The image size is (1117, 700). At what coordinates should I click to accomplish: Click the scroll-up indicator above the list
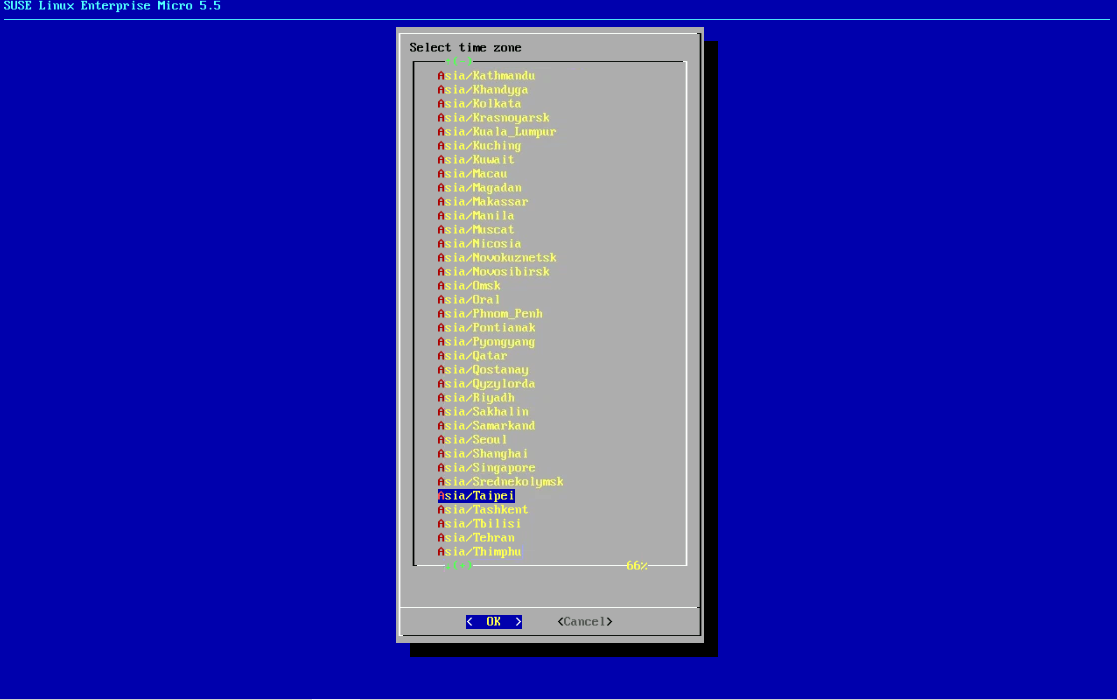pos(459,61)
